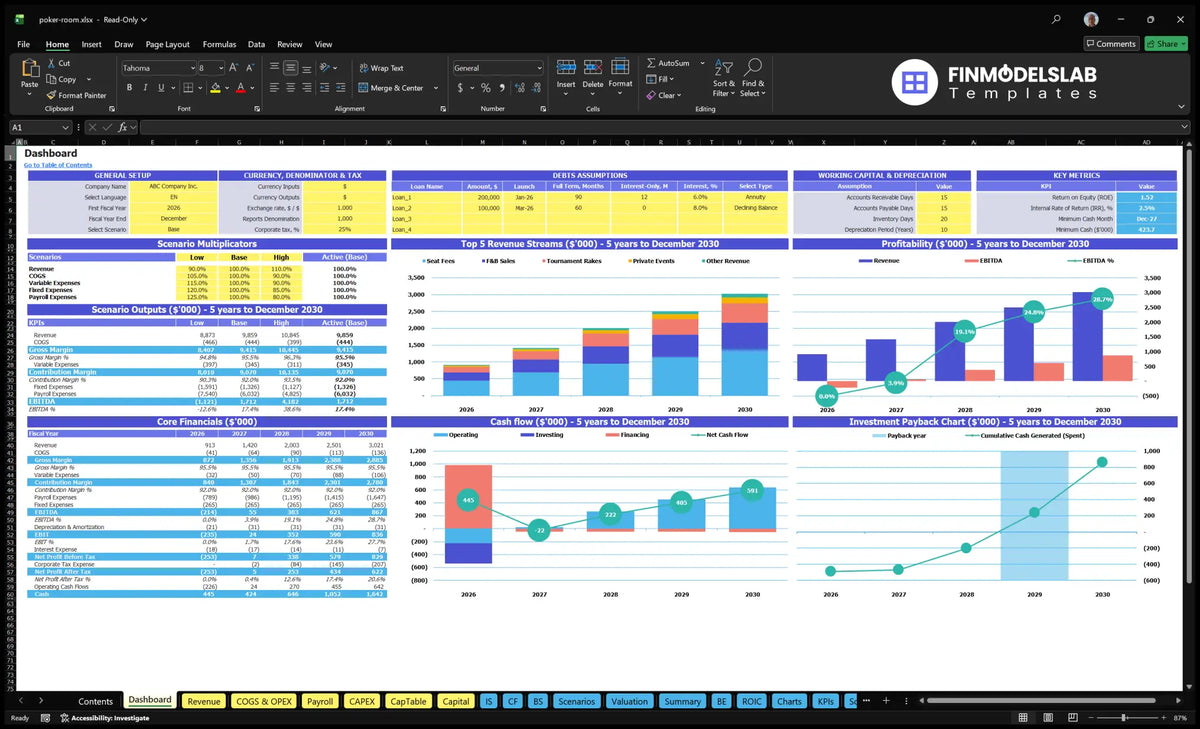Viewport: 1200px width, 729px height.
Task: Click the yellow fill color bucket
Action: (215, 88)
